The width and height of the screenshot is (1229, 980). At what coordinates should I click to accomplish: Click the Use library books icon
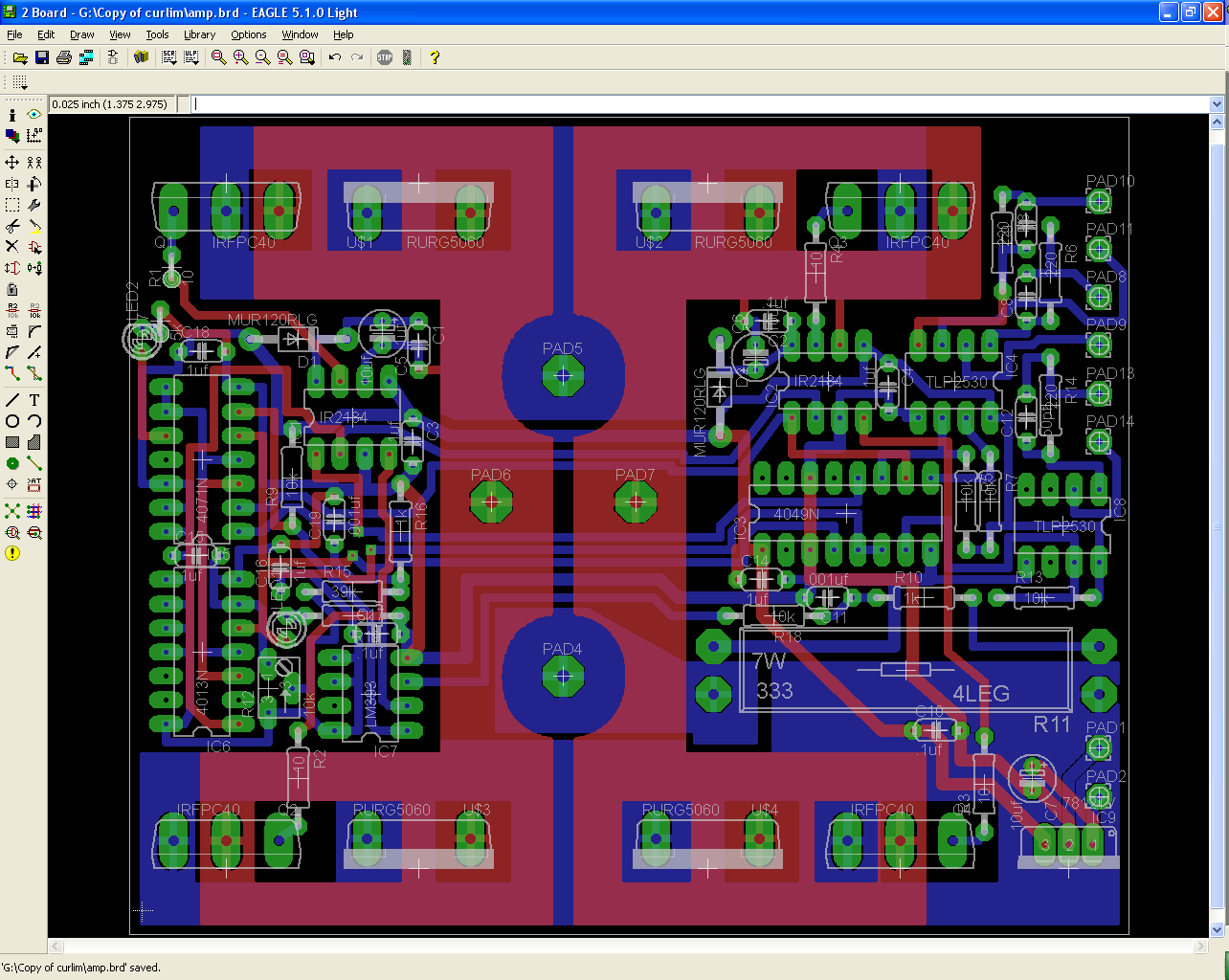[142, 57]
